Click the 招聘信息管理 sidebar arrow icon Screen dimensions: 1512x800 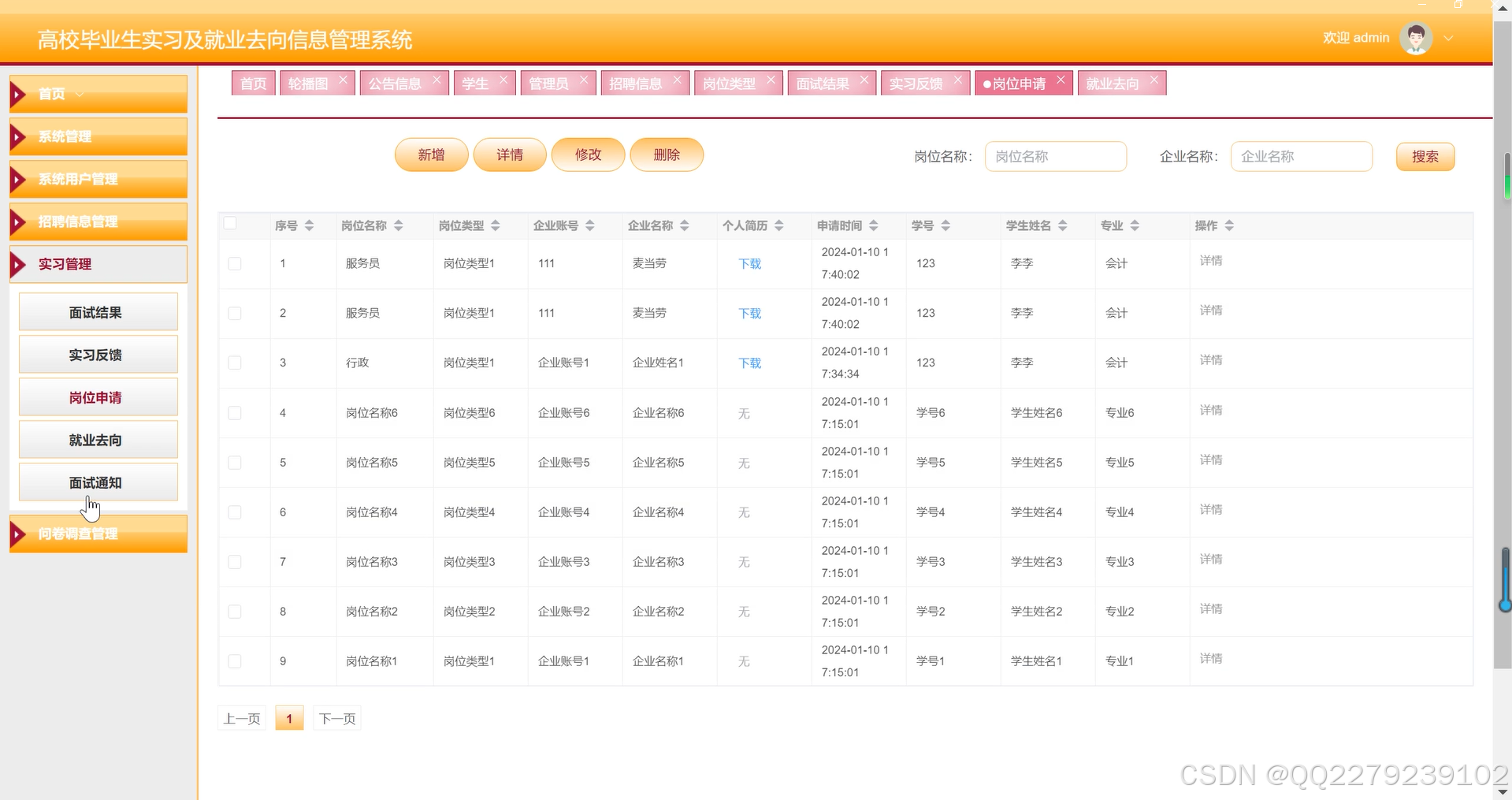(19, 221)
